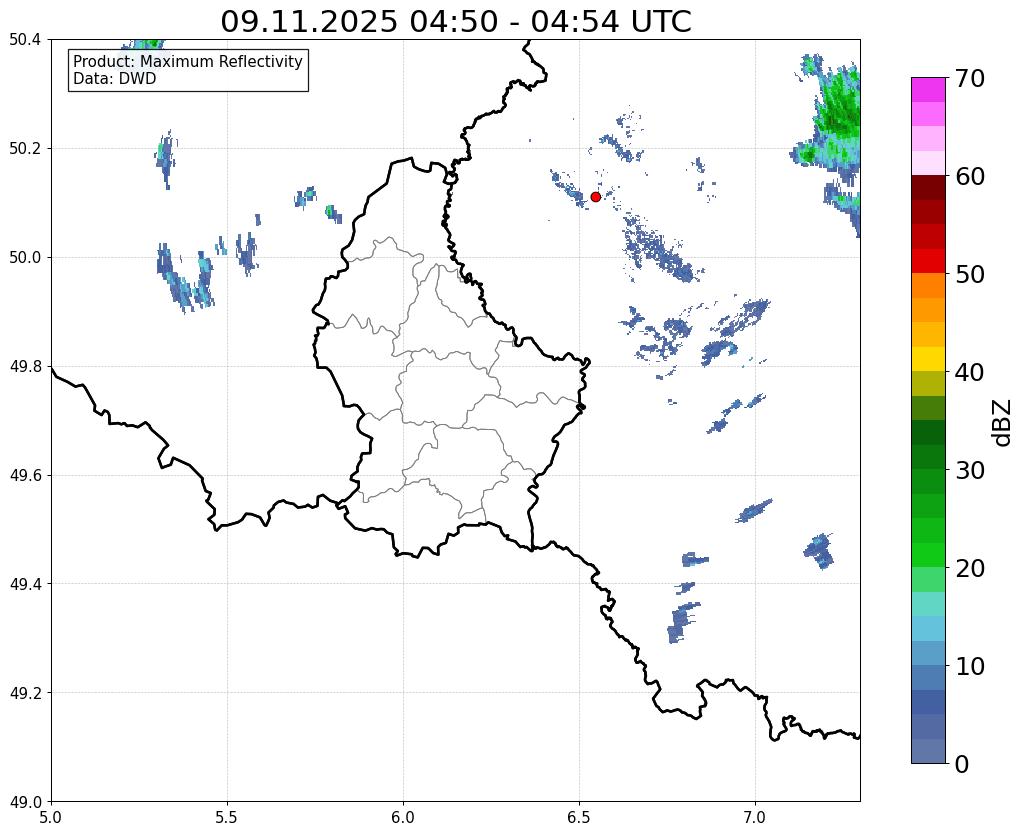Click the colorbar tick label 0
Viewport: 1023px width, 834px height.
(x=962, y=764)
